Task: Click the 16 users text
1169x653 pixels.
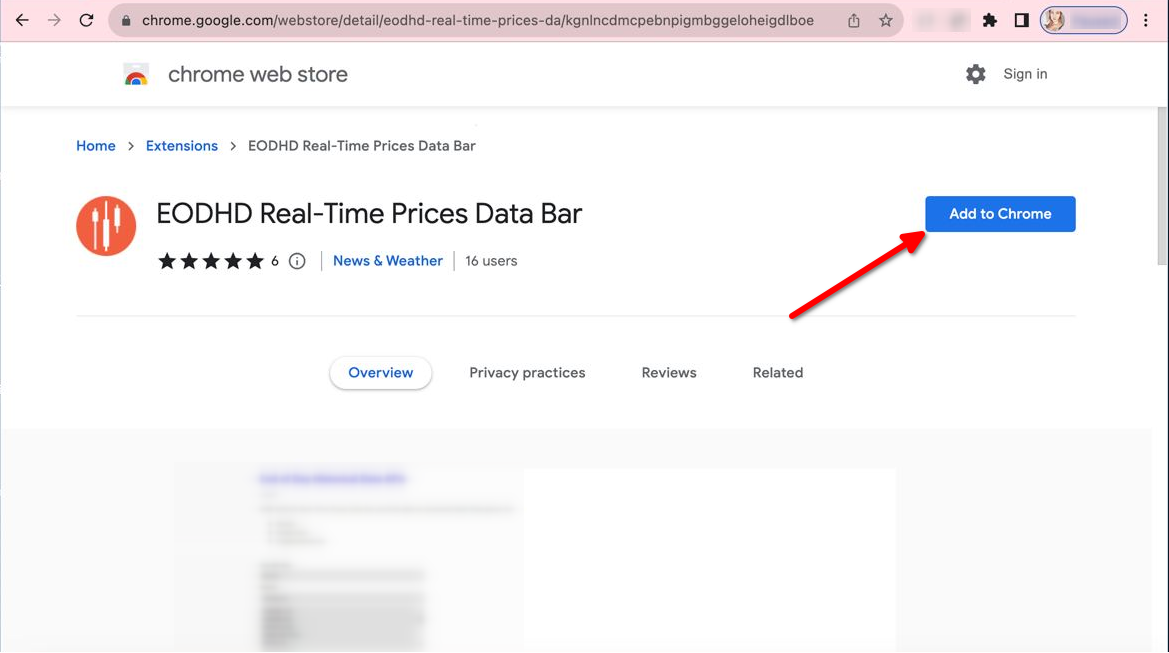Action: 491,261
